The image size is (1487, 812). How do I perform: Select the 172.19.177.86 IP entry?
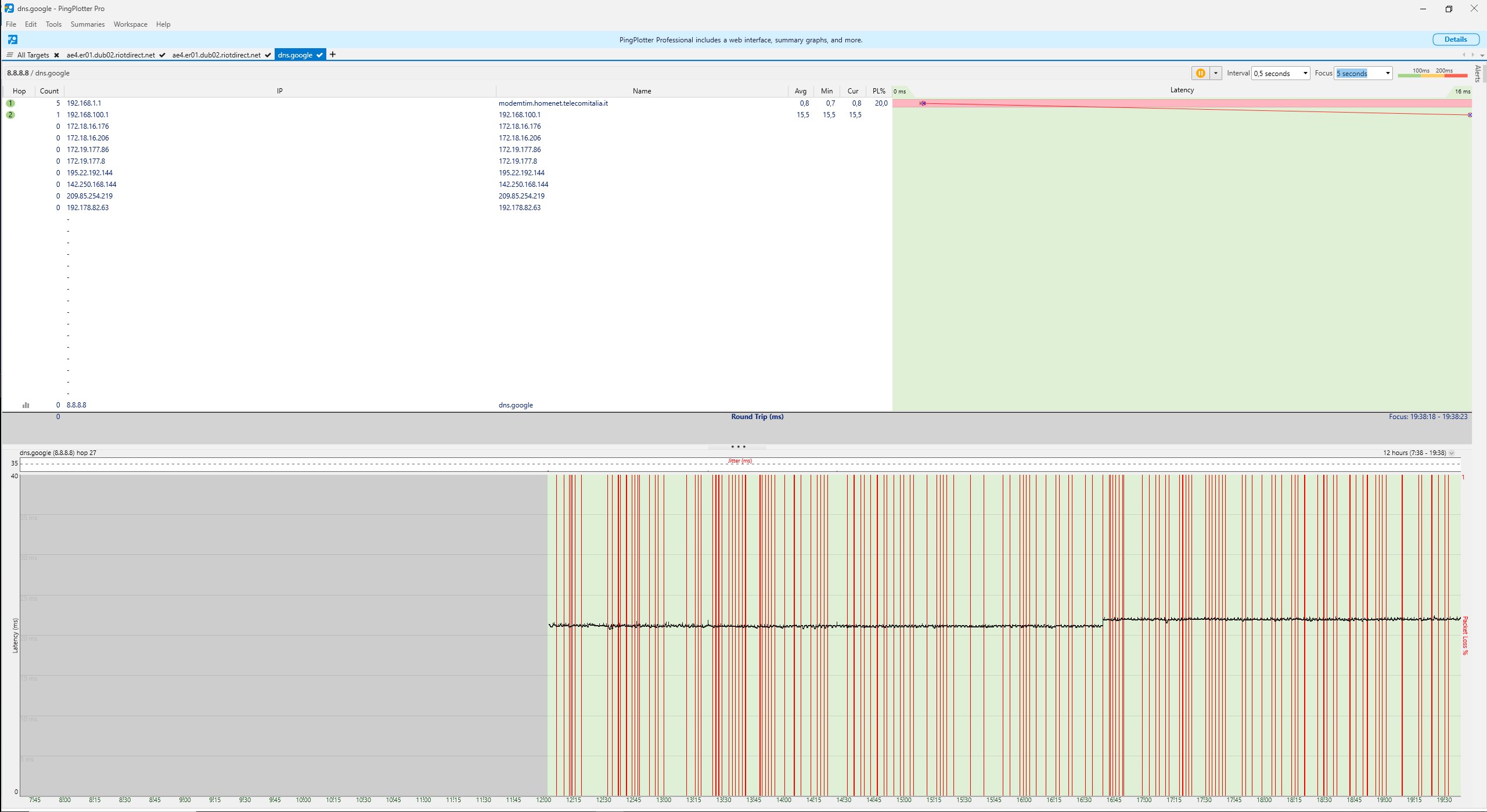click(x=88, y=150)
